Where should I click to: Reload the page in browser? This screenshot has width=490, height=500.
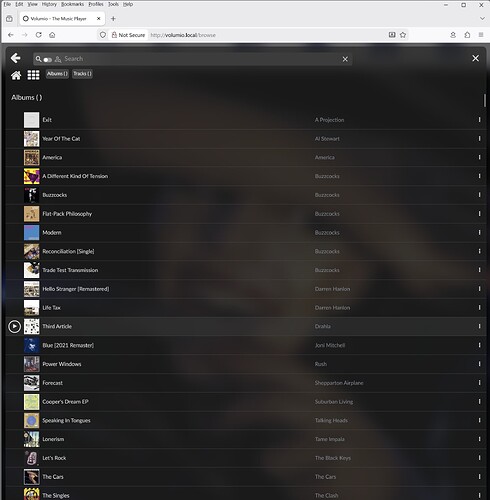pyautogui.click(x=38, y=35)
